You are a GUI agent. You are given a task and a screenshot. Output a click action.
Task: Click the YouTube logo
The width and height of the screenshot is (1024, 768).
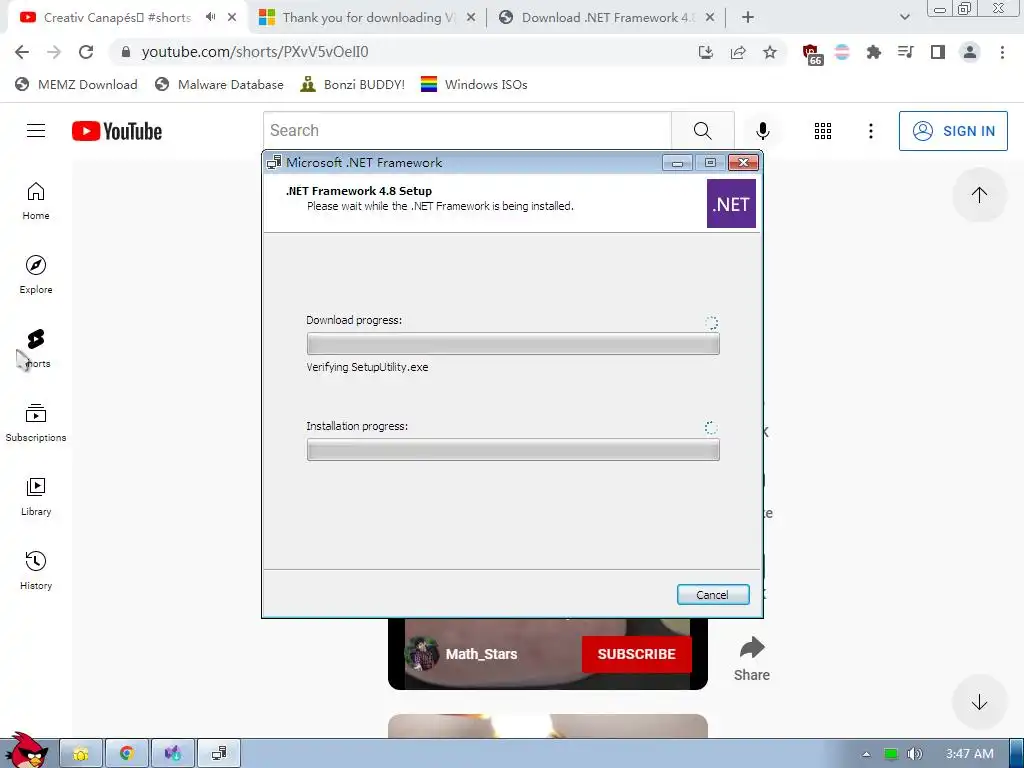[117, 131]
